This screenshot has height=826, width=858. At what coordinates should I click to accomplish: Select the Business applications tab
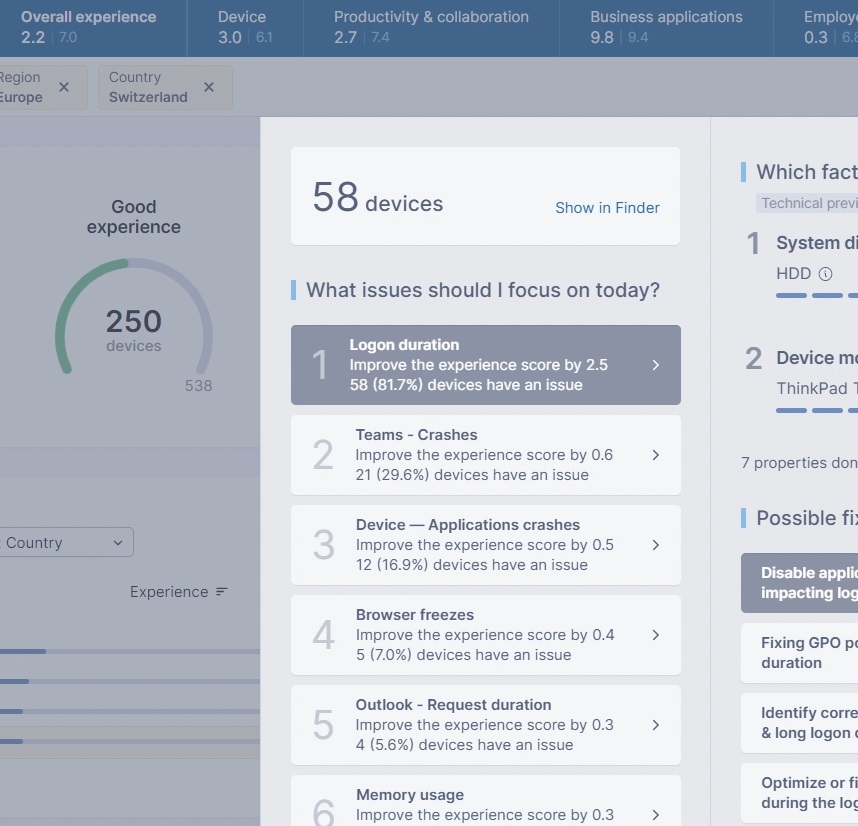pos(666,27)
